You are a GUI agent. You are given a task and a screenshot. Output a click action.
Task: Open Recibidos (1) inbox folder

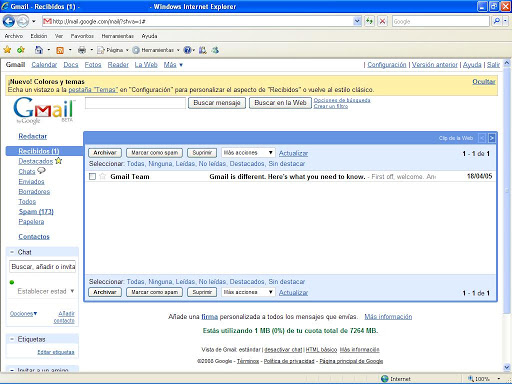pyautogui.click(x=39, y=151)
